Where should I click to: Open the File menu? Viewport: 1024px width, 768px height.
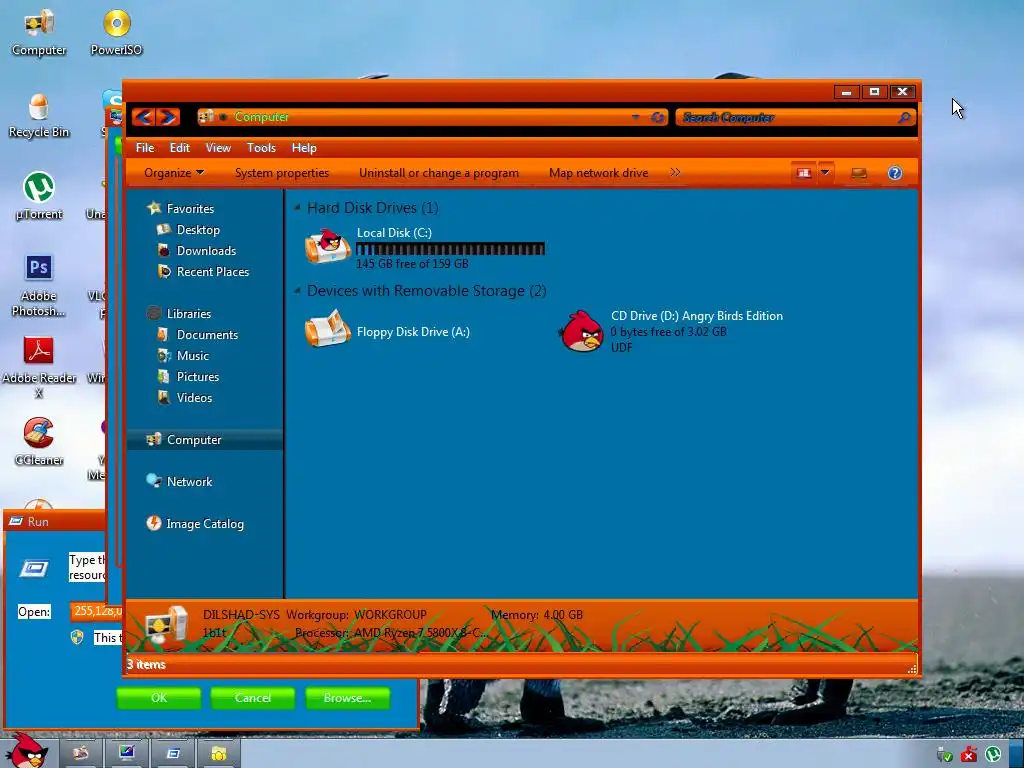coord(145,148)
